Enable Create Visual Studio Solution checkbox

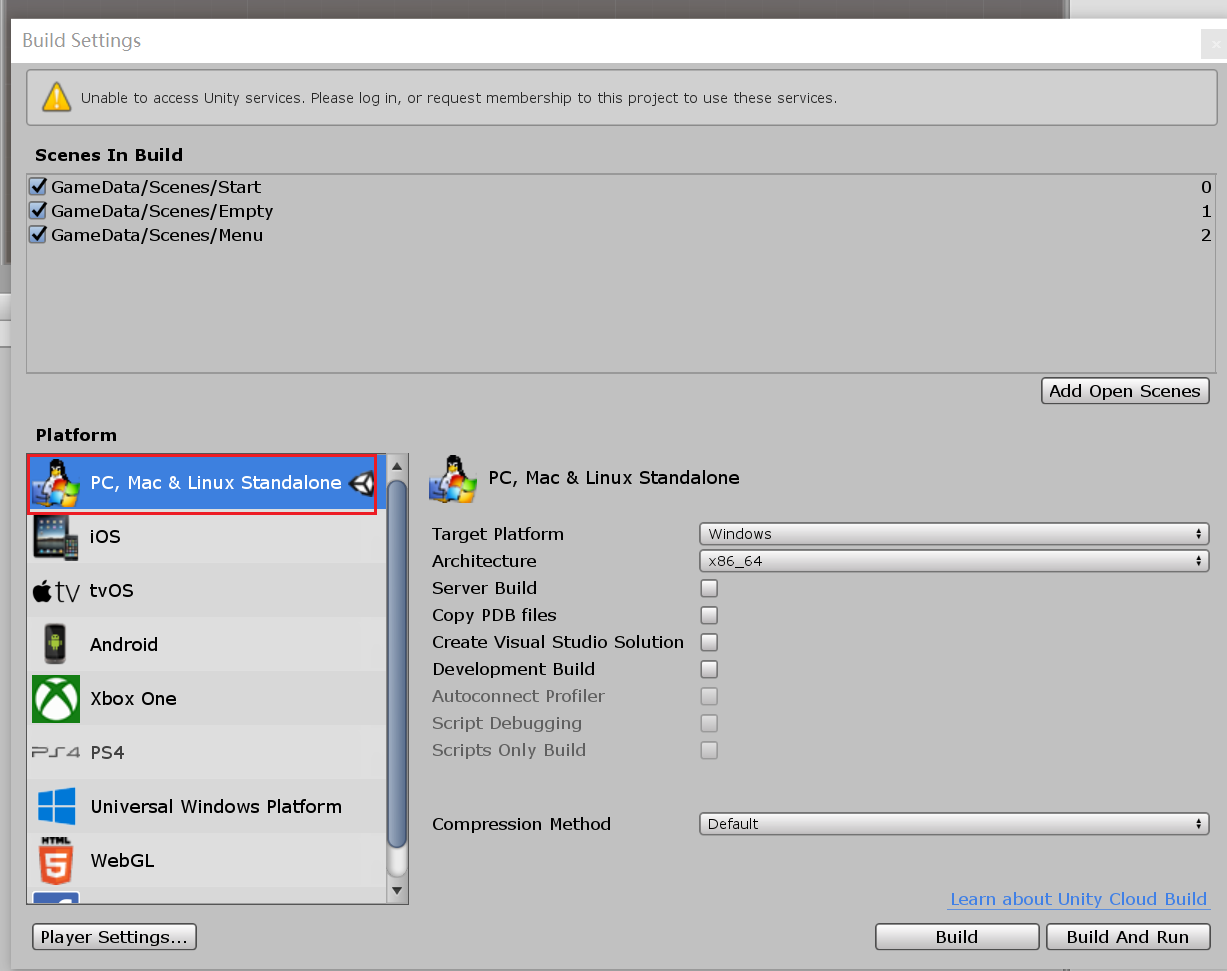(x=709, y=642)
